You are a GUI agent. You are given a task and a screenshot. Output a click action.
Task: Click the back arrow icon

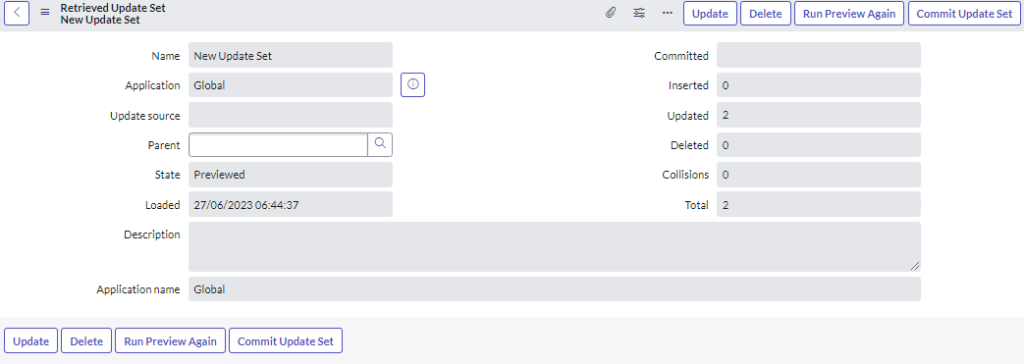coord(17,13)
